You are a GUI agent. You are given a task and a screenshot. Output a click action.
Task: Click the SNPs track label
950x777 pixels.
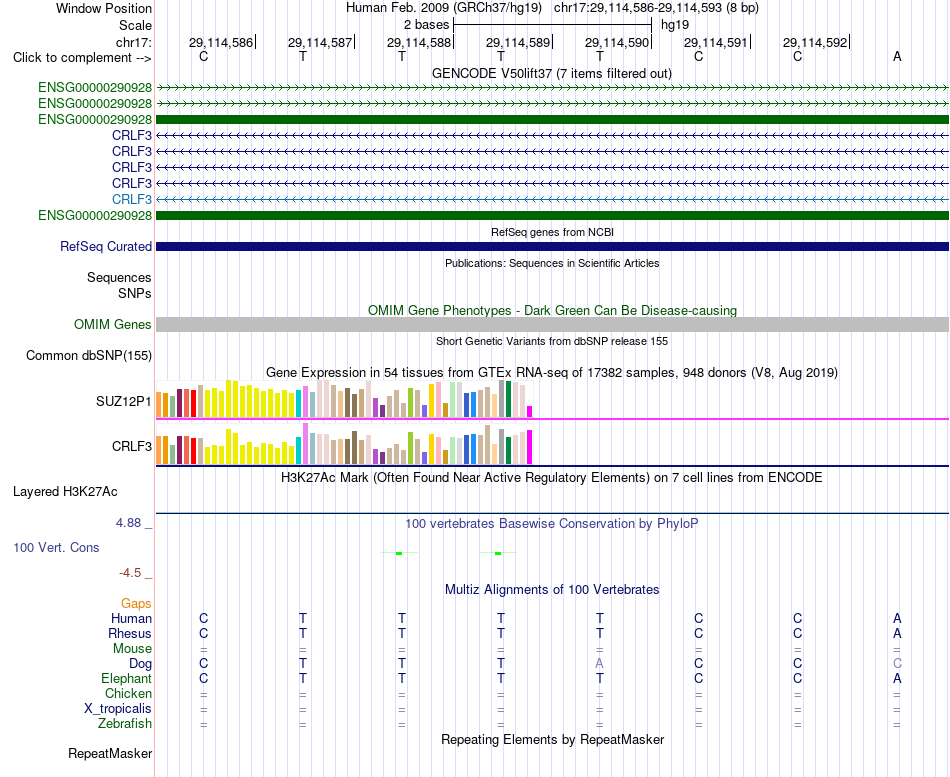(x=135, y=293)
